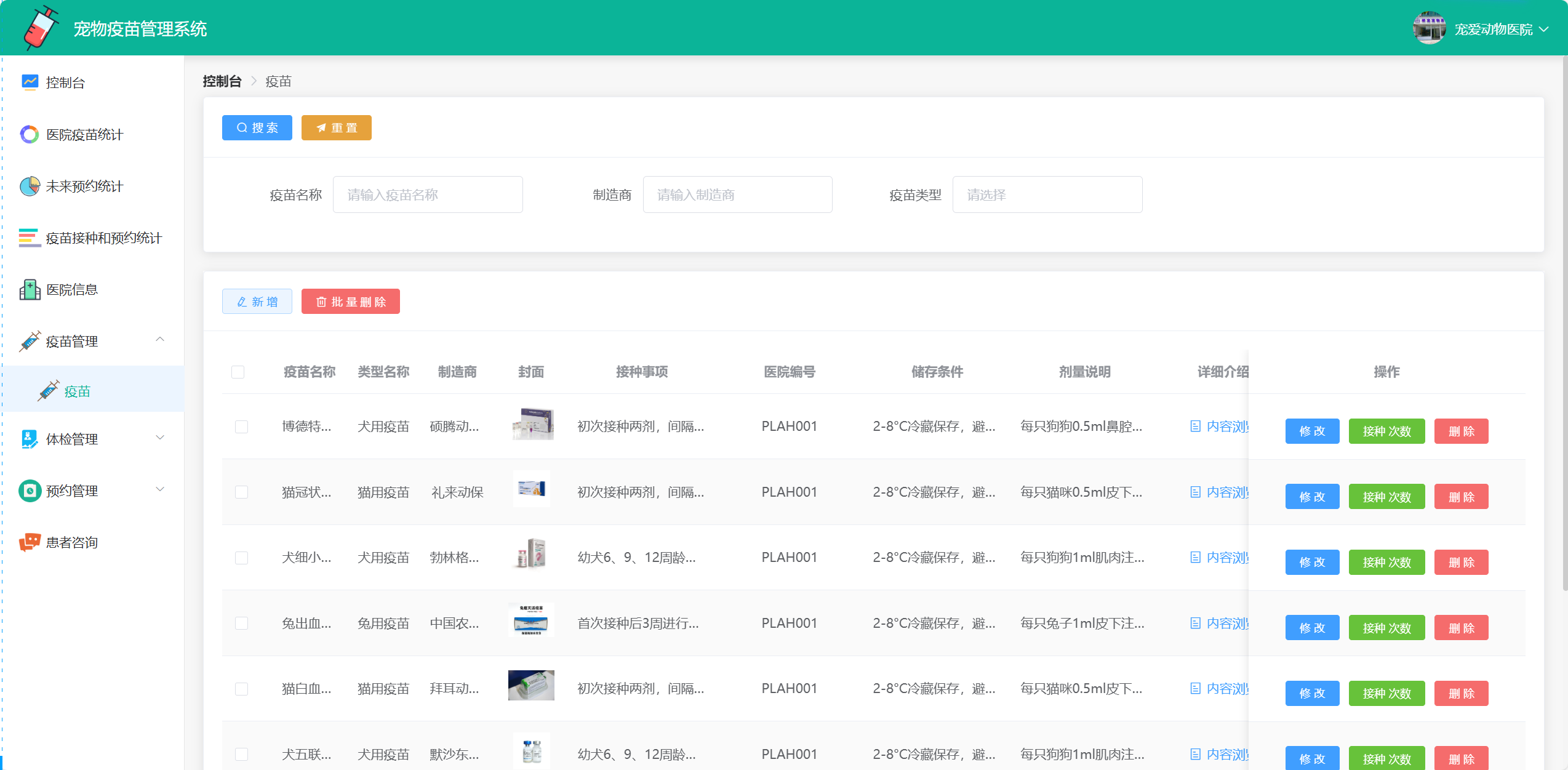Click the 医院疫苗统计 ring chart icon
Screen dimensions: 1568x770
(x=30, y=134)
